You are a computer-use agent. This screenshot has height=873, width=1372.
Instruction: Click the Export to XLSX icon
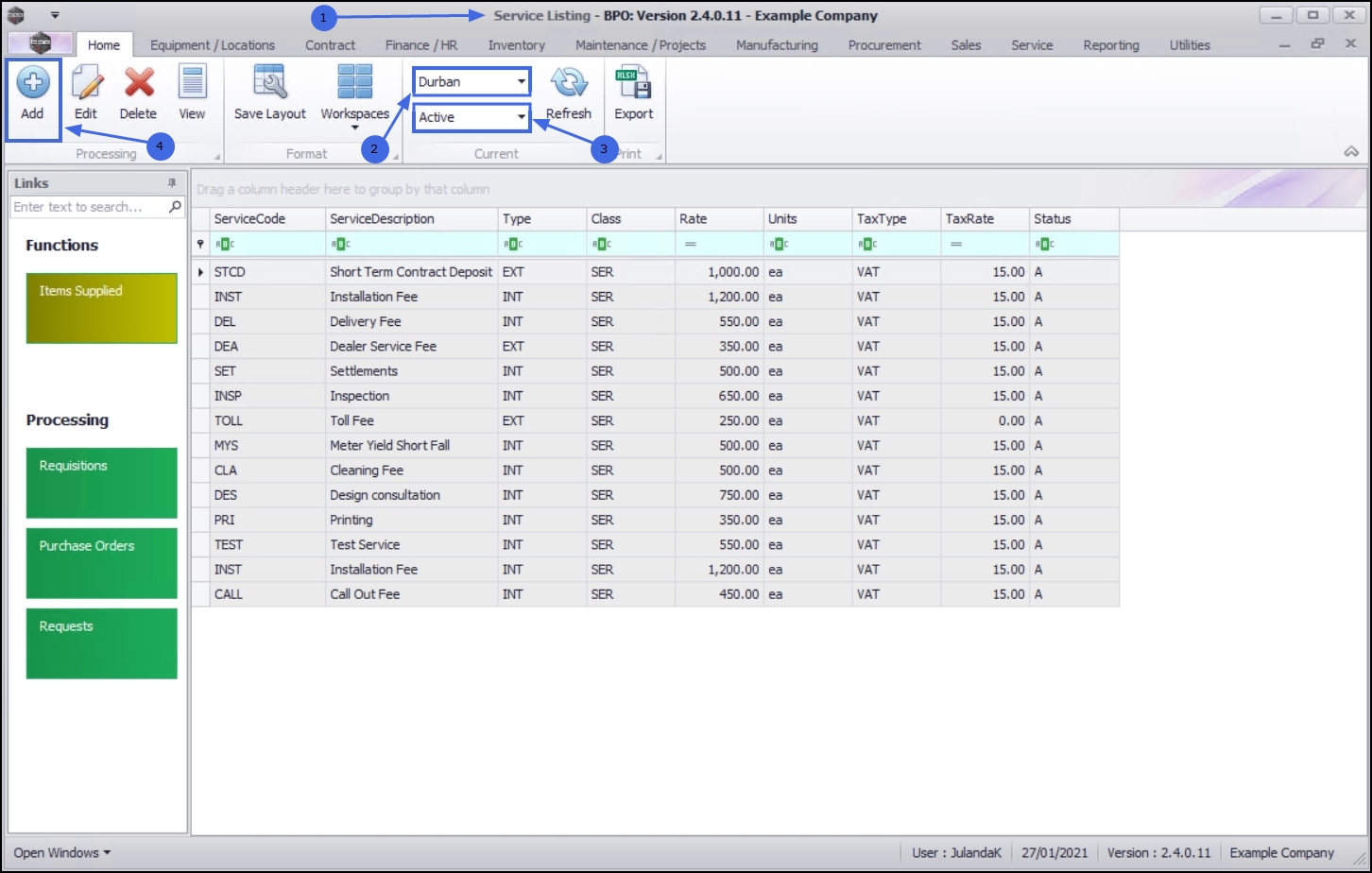coord(634,83)
